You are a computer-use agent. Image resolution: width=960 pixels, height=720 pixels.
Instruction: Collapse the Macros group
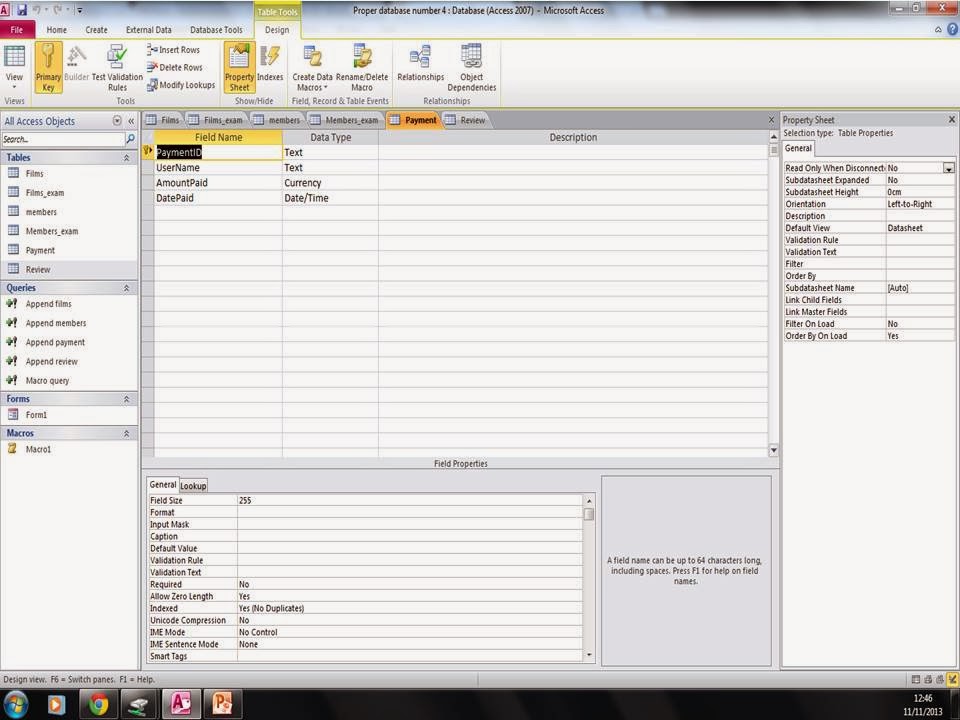click(127, 433)
